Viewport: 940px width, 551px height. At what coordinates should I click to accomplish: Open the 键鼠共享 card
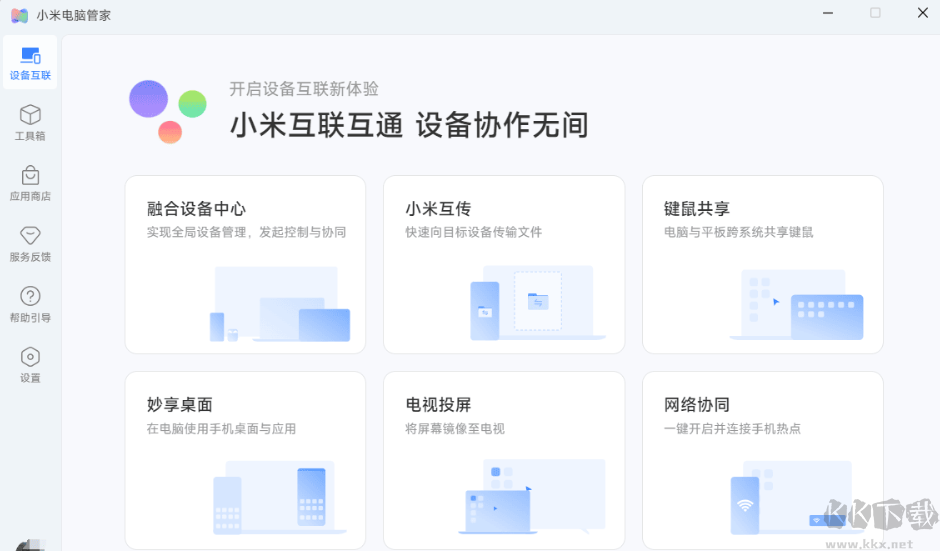click(x=763, y=264)
